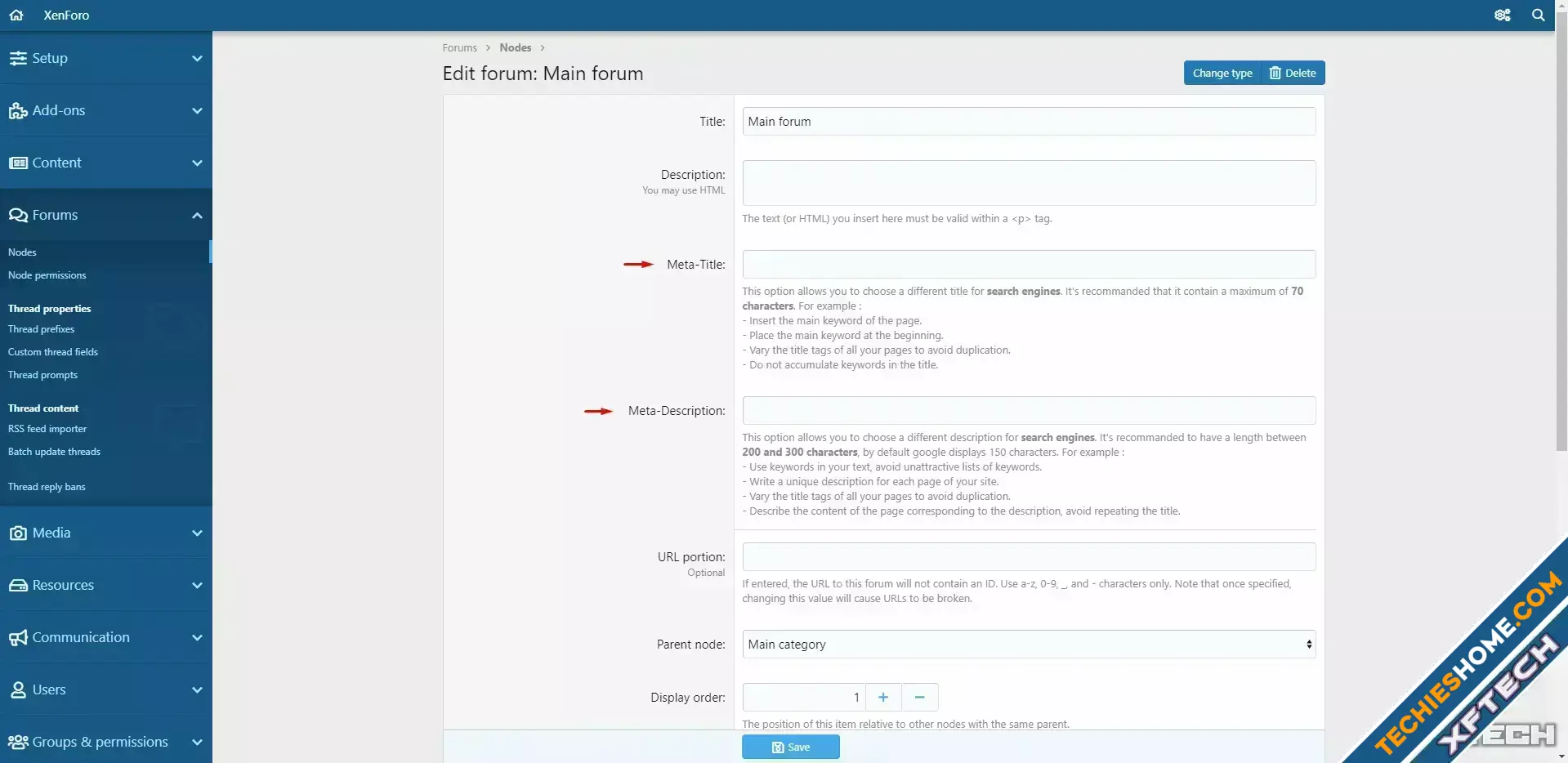Open the search magnifier in header
Viewport: 1568px width, 763px height.
click(x=1538, y=15)
